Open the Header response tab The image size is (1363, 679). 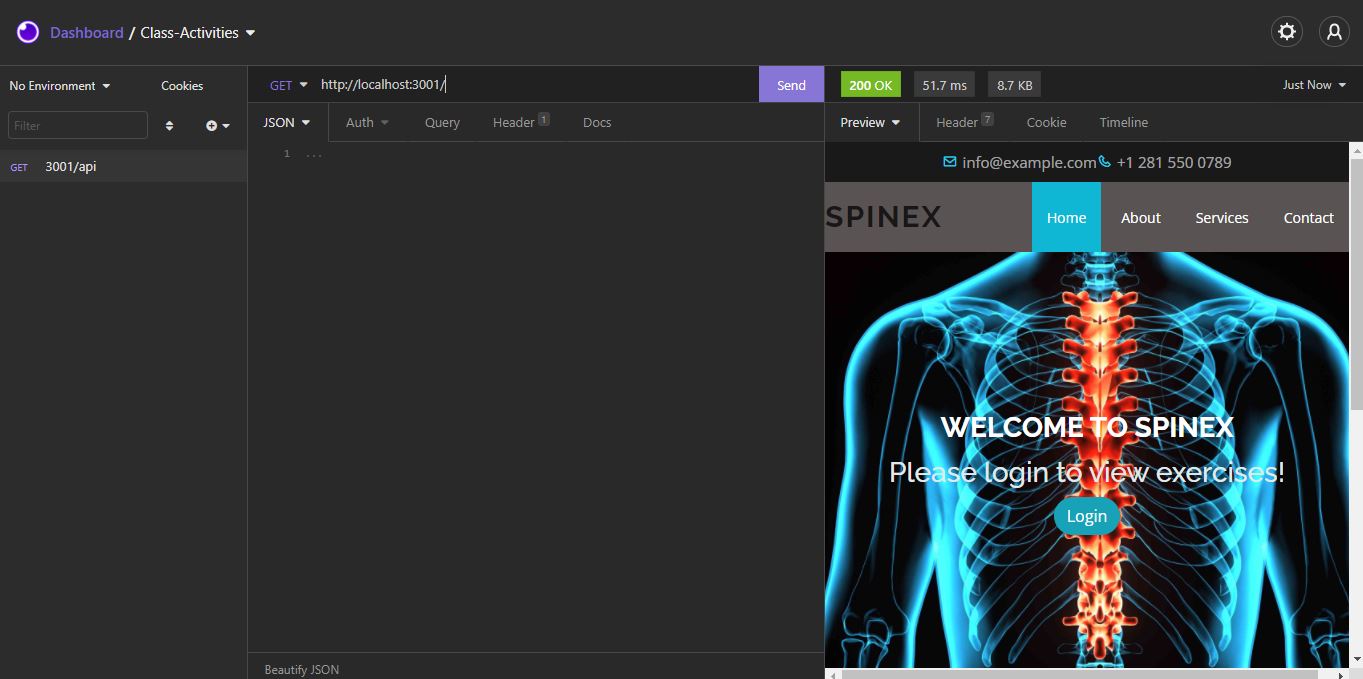coord(956,122)
